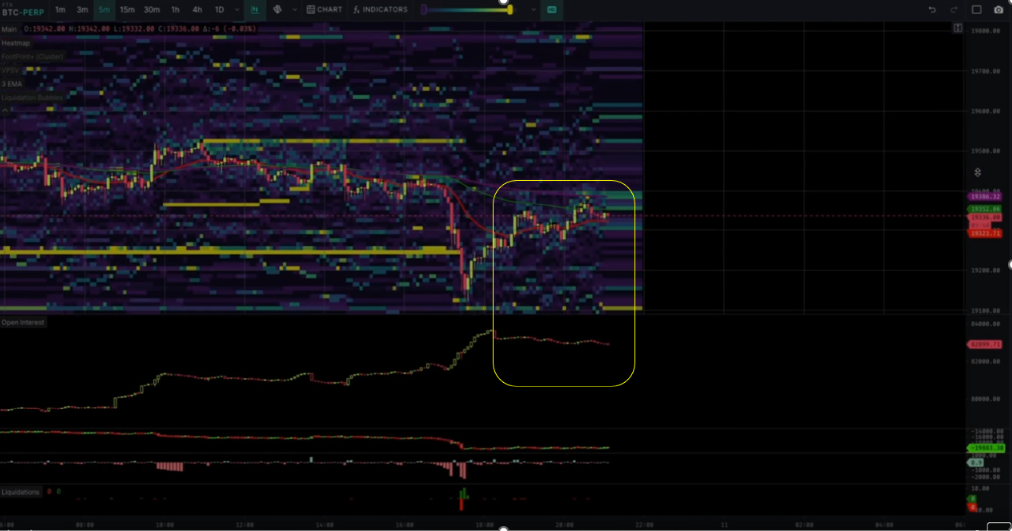Expand the heatmap slider options dropdown
The width and height of the screenshot is (1012, 531).
tap(533, 10)
